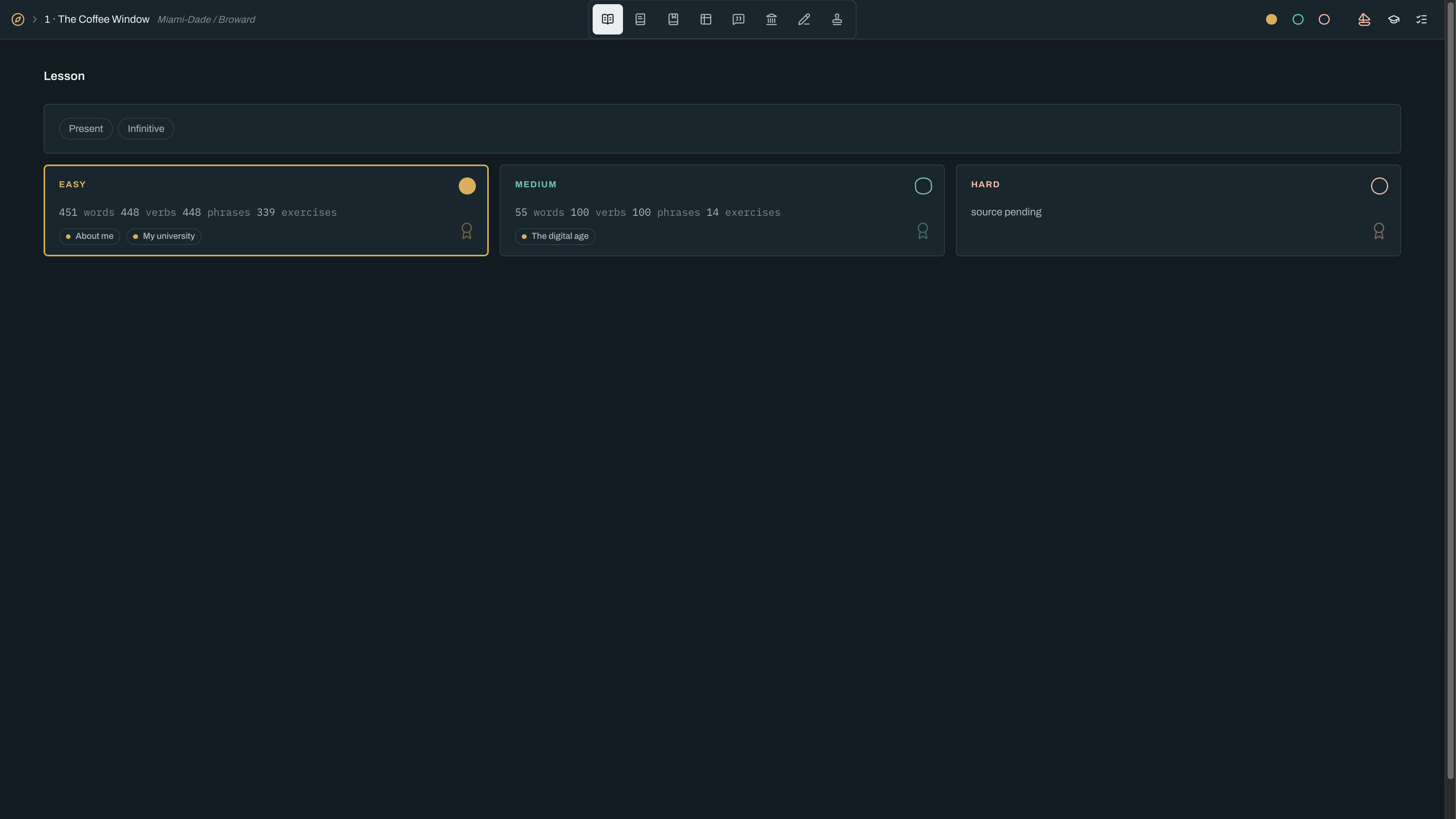The image size is (1456, 819).
Task: Open the checklist icon in header
Action: click(x=1421, y=19)
